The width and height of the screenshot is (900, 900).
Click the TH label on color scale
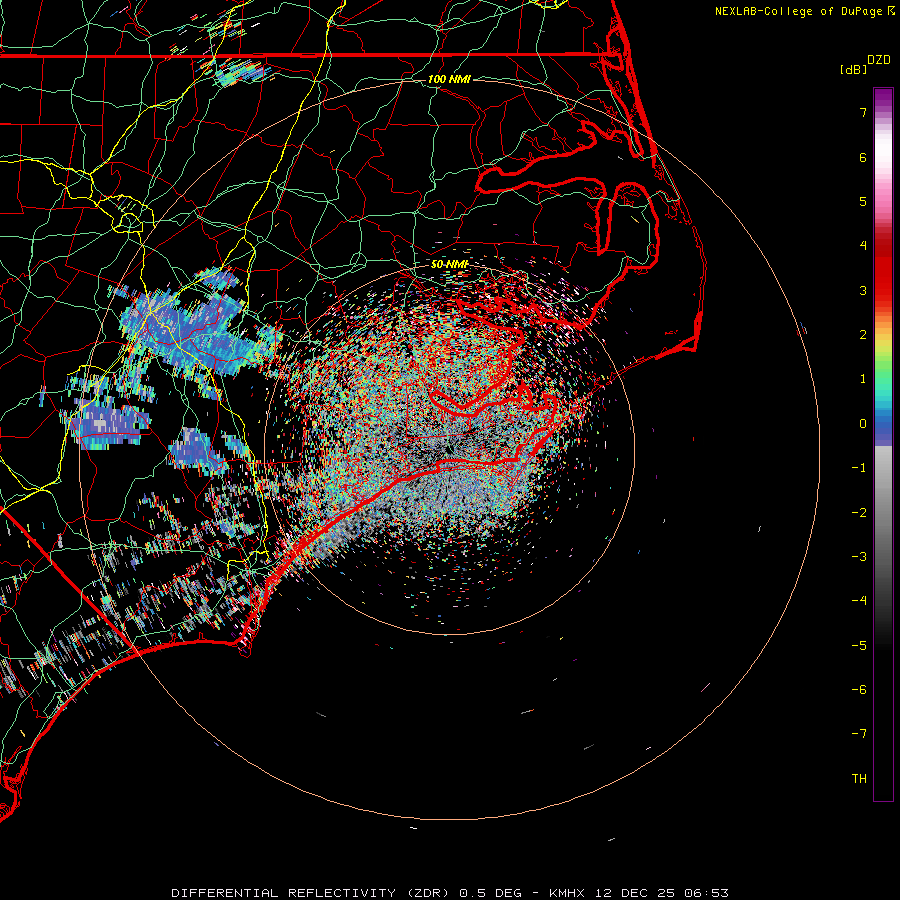[859, 778]
